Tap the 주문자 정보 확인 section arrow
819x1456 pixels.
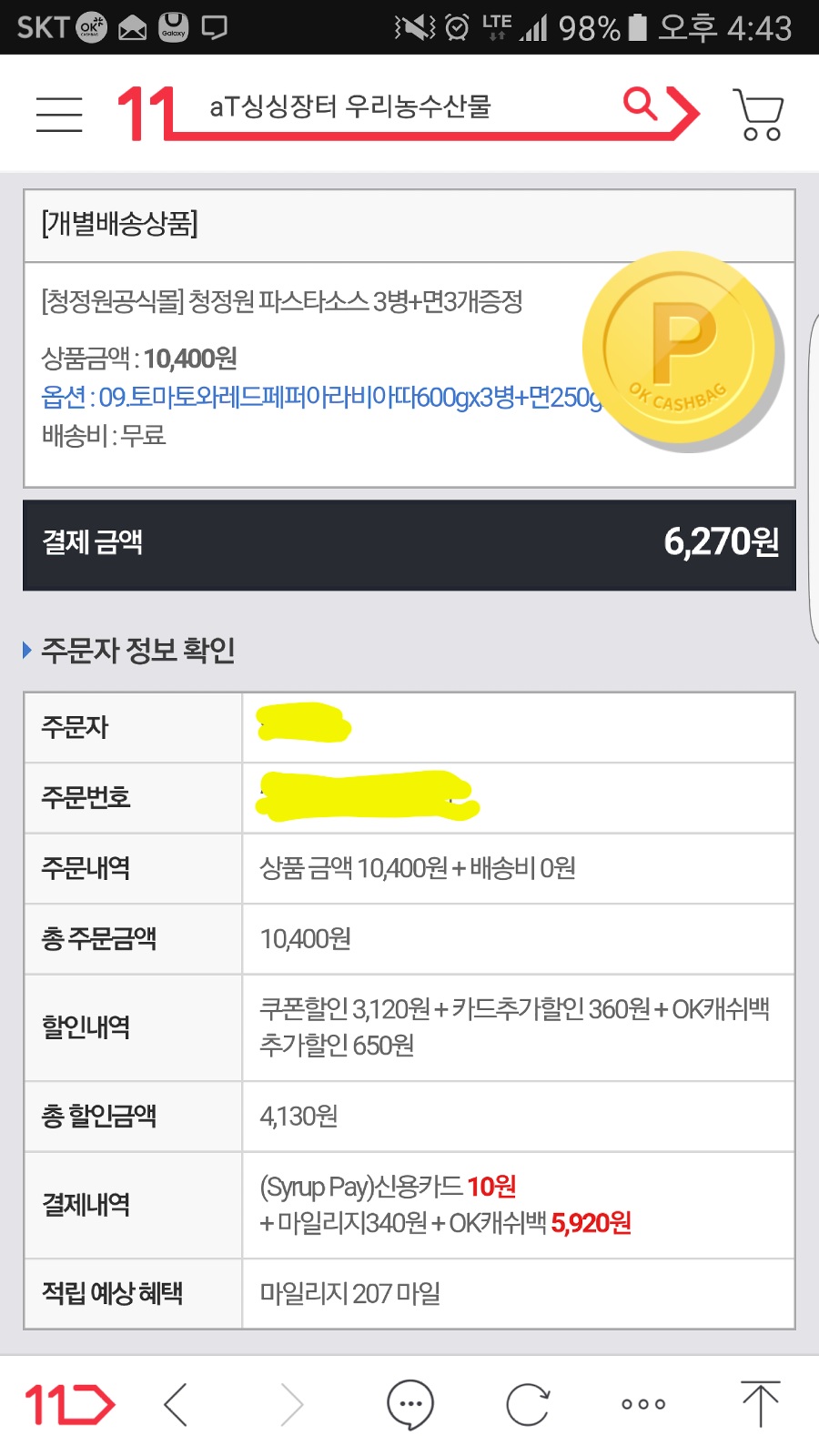(27, 650)
